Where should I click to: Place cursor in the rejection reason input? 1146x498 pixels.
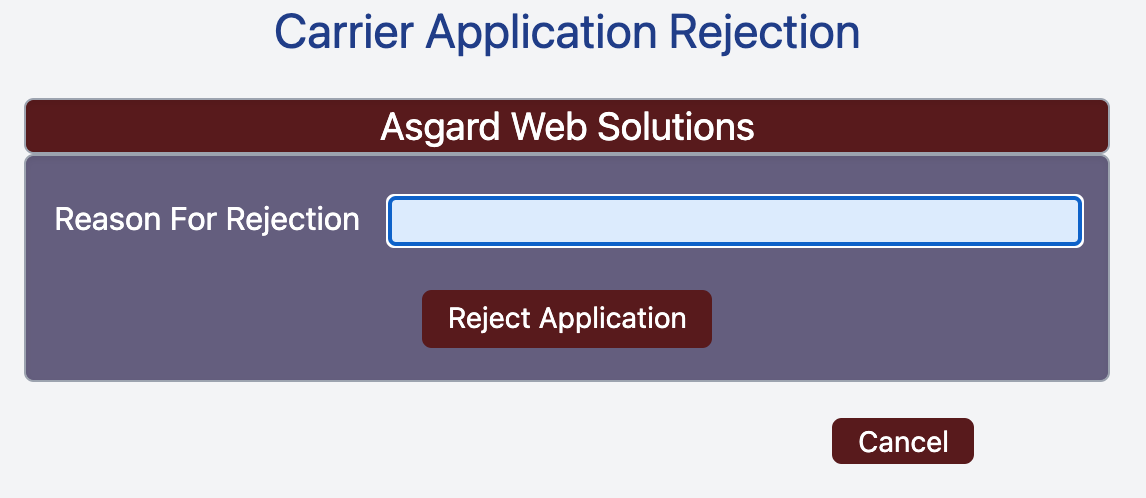tap(735, 221)
